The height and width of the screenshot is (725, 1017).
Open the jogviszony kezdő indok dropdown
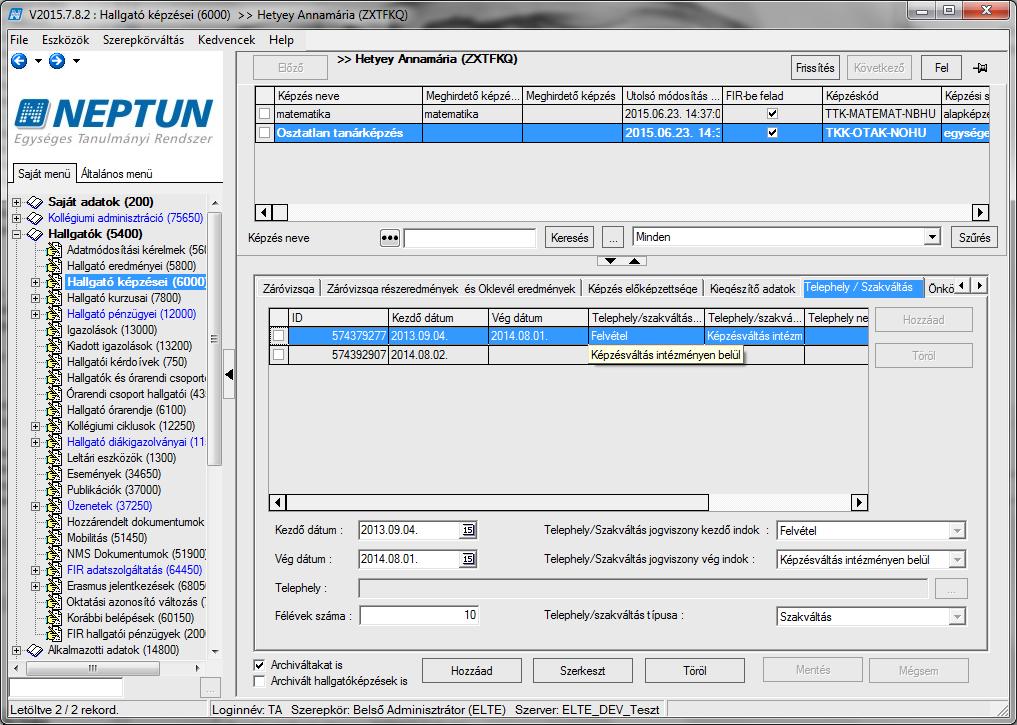click(x=957, y=530)
